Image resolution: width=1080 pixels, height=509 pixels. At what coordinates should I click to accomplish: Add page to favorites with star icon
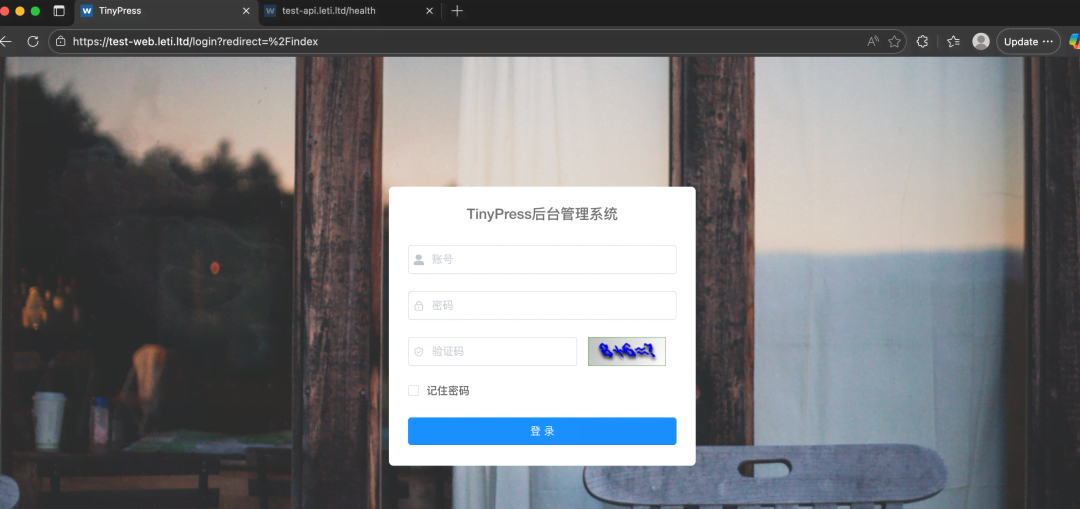coord(894,42)
